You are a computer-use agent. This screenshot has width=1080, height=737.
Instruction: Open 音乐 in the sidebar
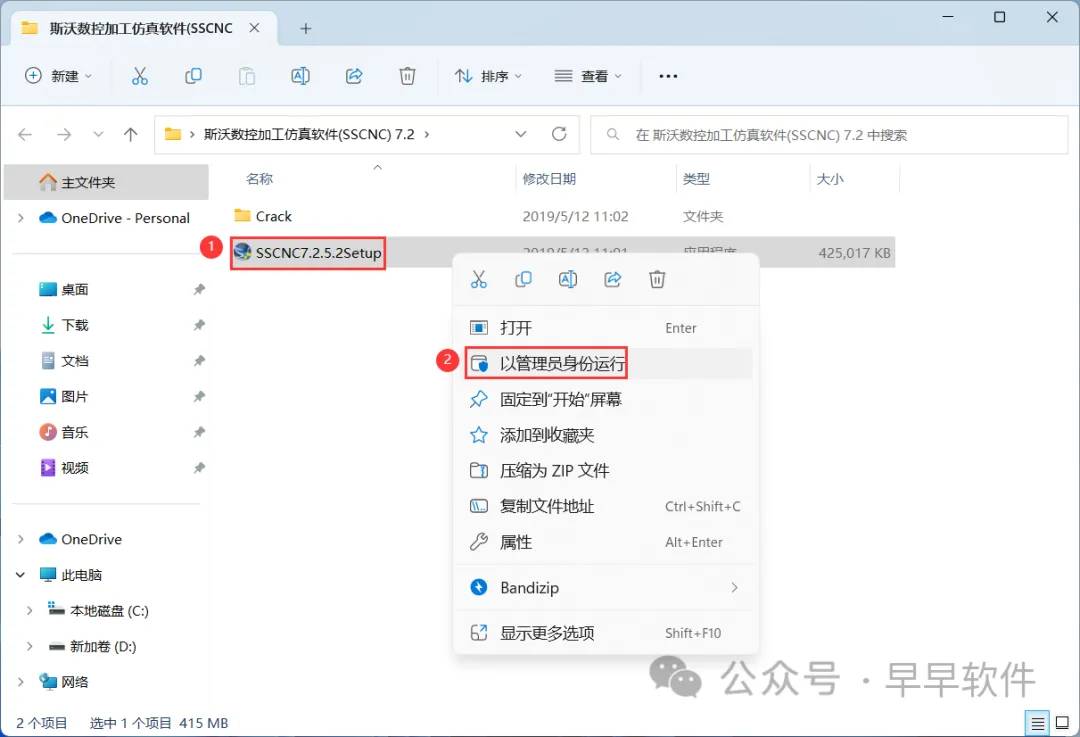74,433
